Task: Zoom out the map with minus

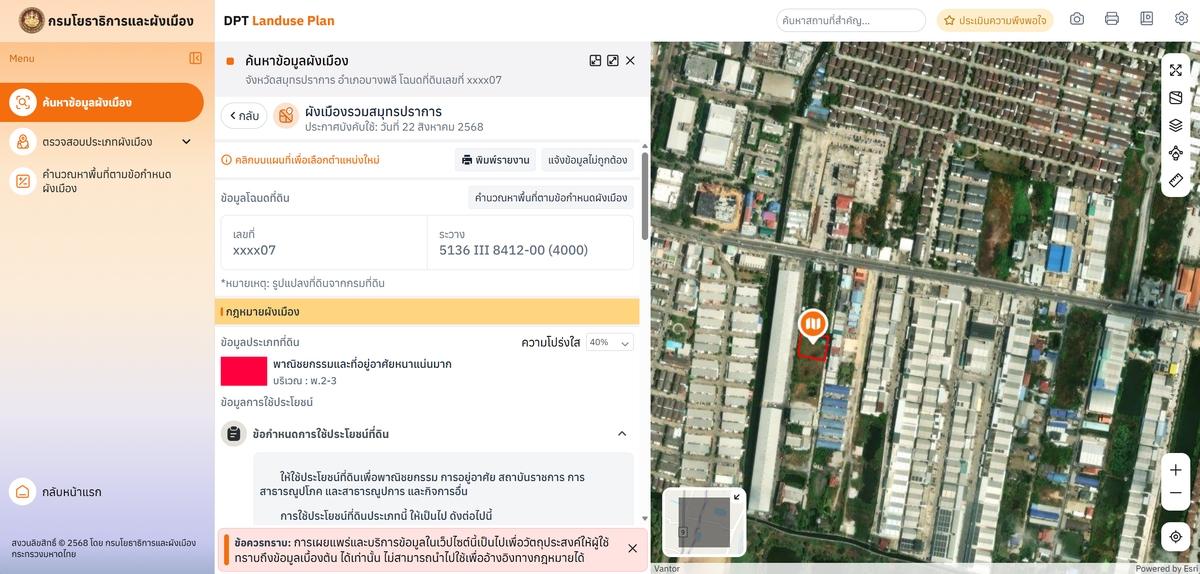Action: tap(1176, 494)
